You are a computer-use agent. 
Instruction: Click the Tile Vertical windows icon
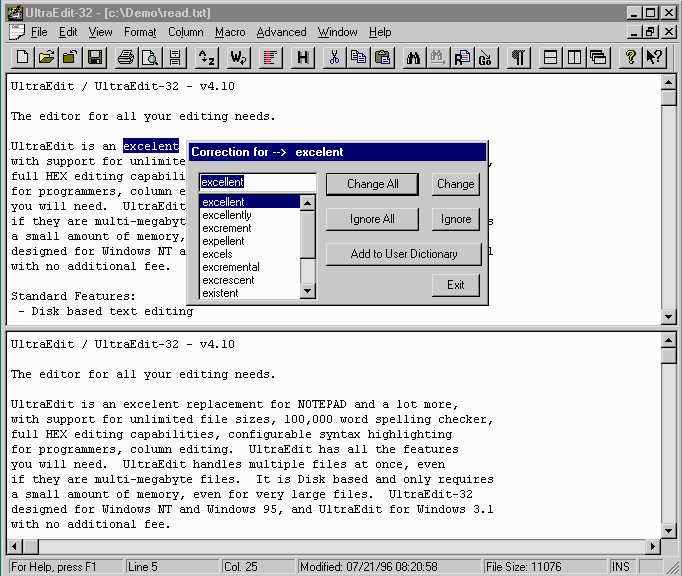coord(575,57)
